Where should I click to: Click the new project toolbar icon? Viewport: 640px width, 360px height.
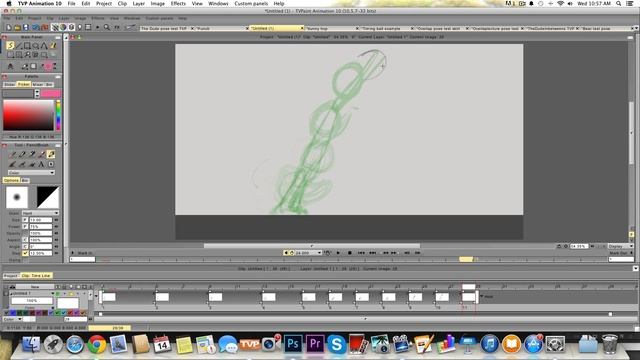click(x=9, y=27)
